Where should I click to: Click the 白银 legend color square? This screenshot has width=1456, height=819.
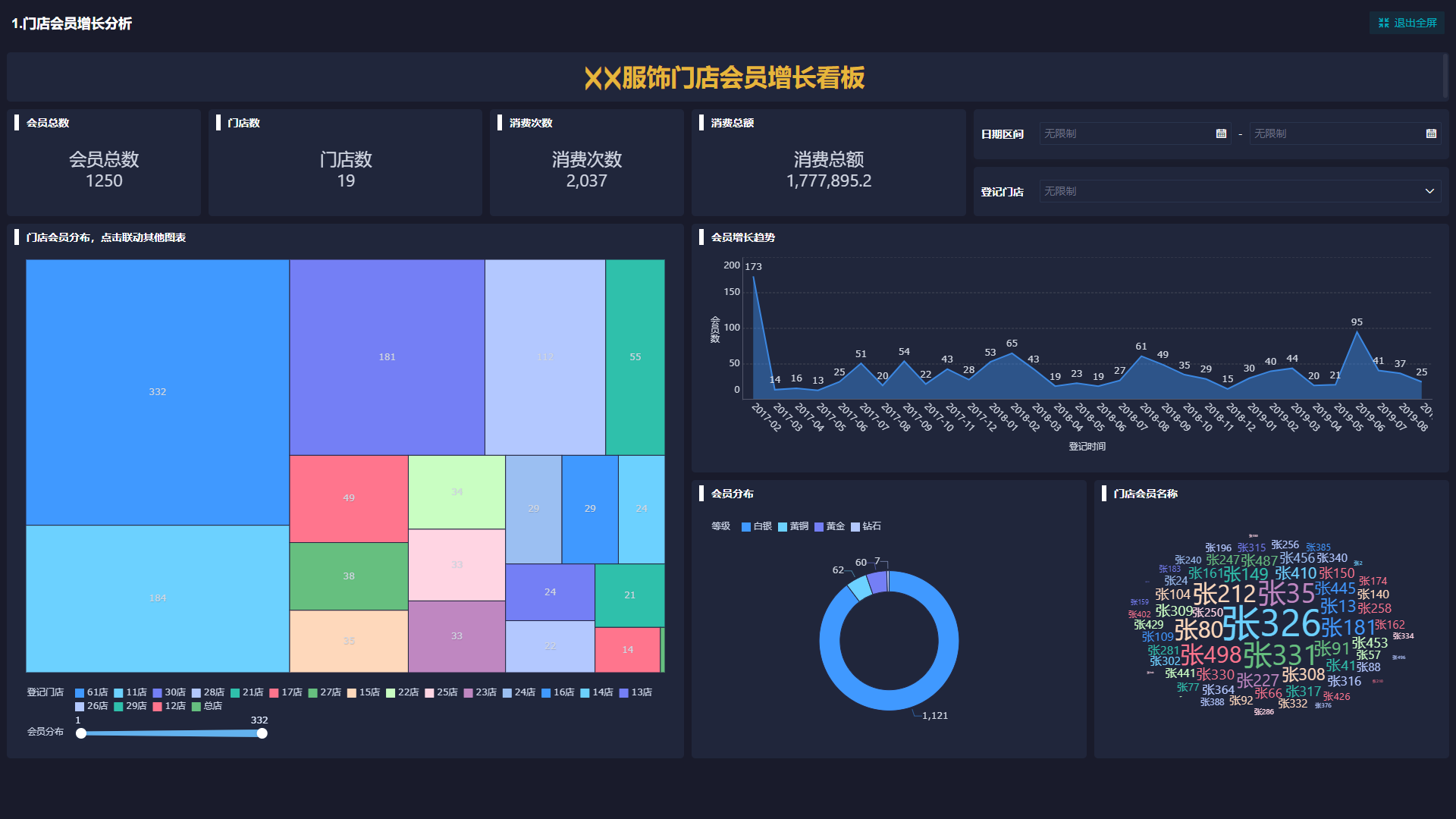click(748, 526)
